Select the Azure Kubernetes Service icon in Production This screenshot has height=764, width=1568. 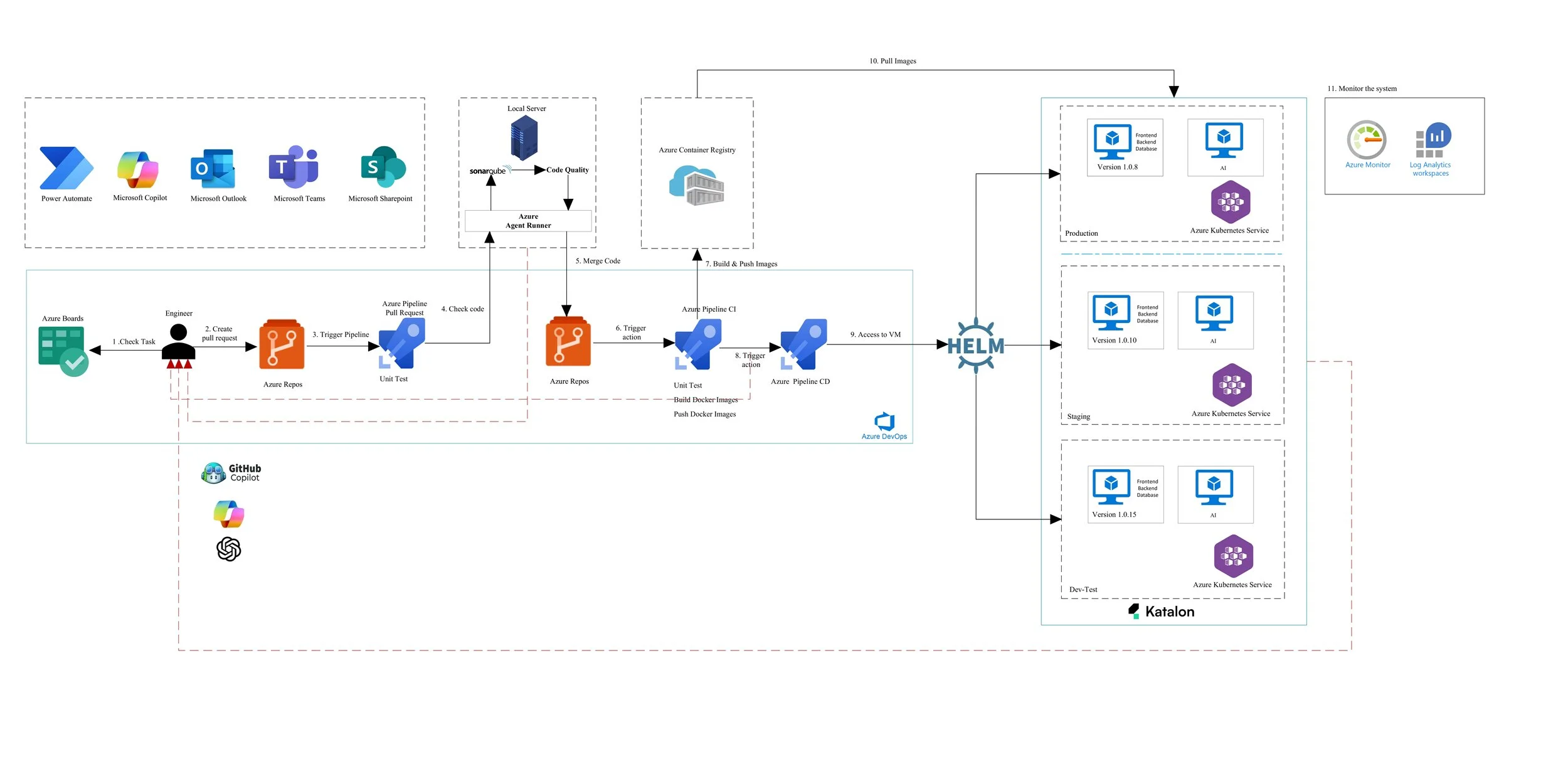tap(1231, 202)
